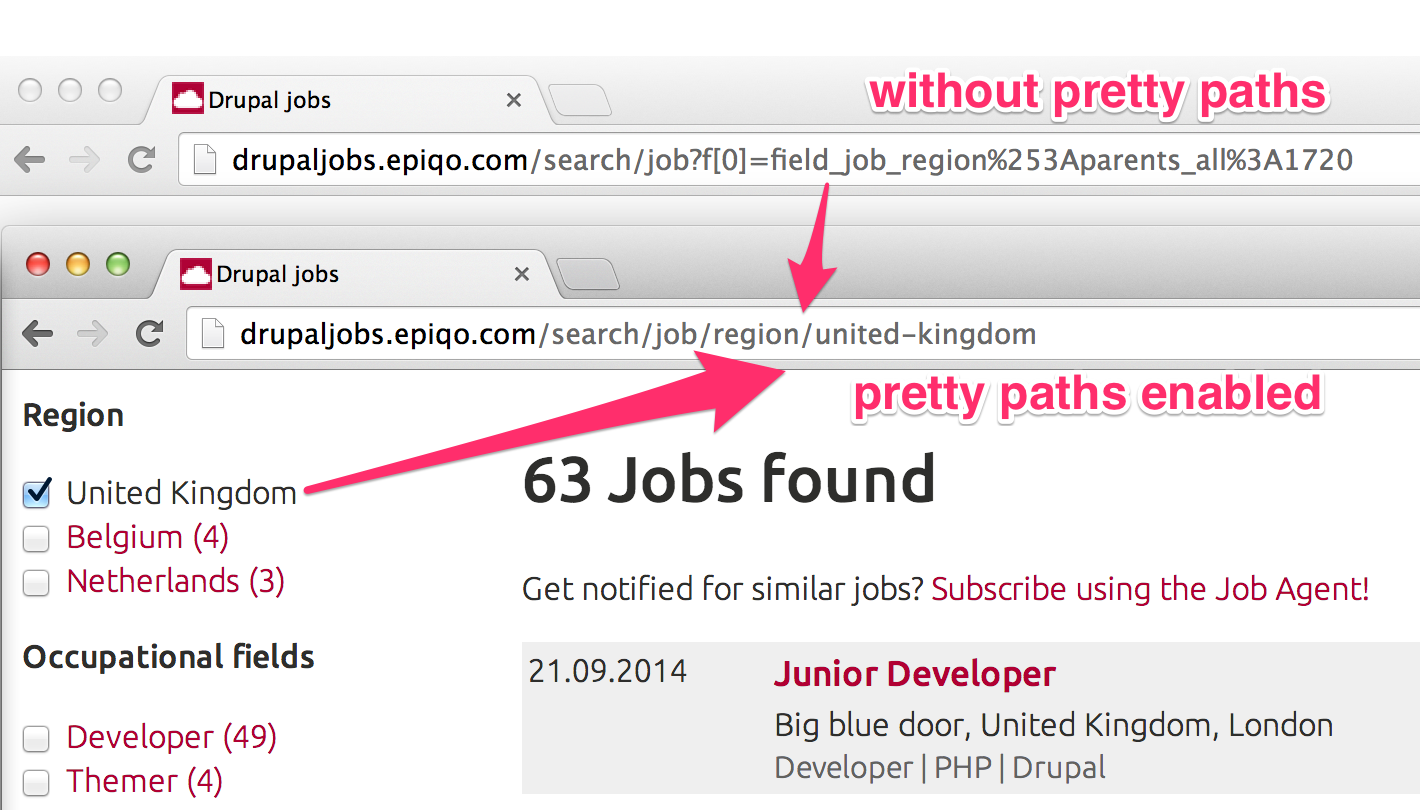This screenshot has height=810, width=1420.
Task: Click the Occupational fields heading
Action: [169, 657]
